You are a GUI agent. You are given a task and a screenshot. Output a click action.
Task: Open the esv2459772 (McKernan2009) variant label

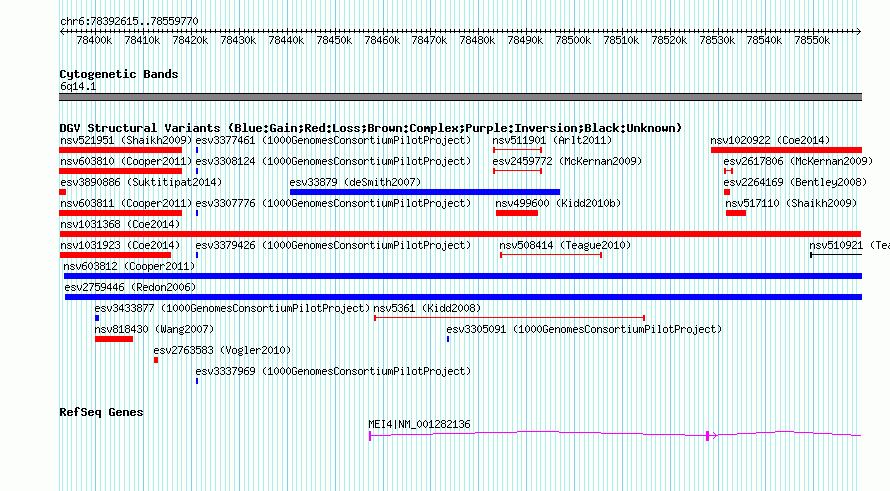pos(567,161)
